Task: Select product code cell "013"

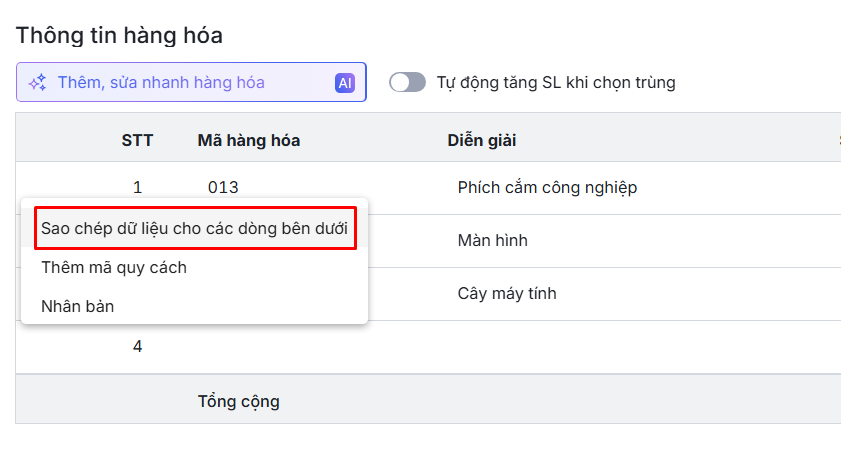Action: tap(224, 187)
